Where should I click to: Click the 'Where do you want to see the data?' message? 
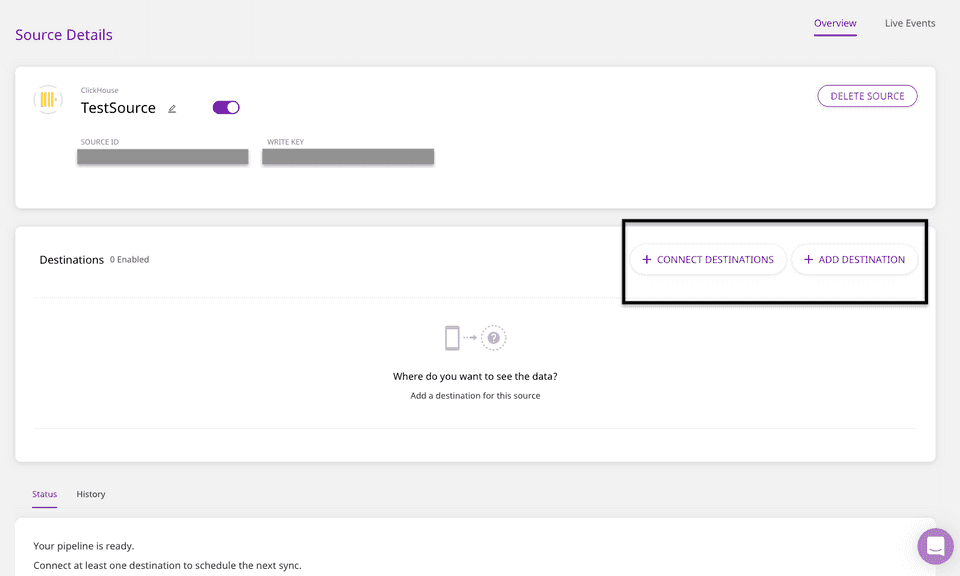tap(475, 377)
